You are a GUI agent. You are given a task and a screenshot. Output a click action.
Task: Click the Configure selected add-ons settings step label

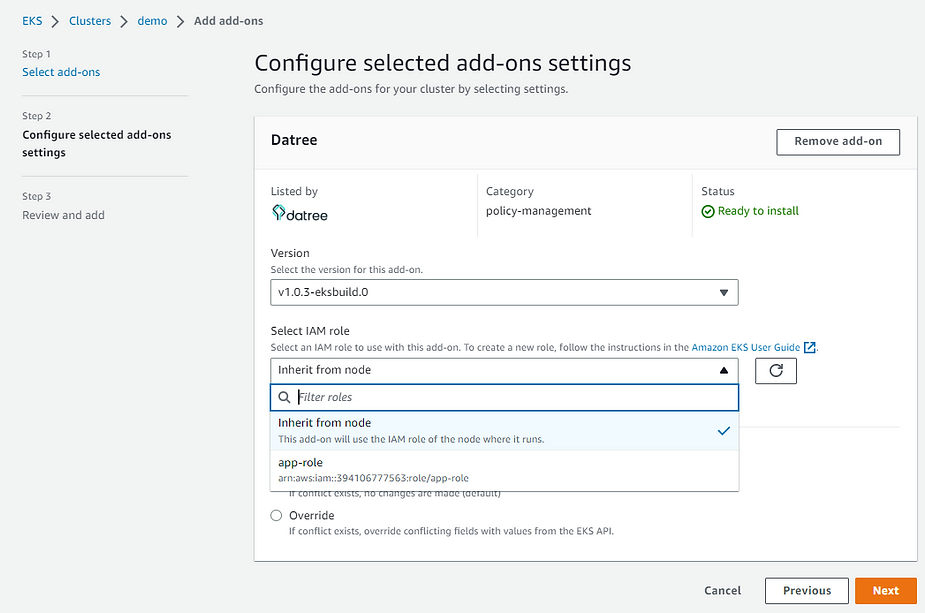(97, 143)
